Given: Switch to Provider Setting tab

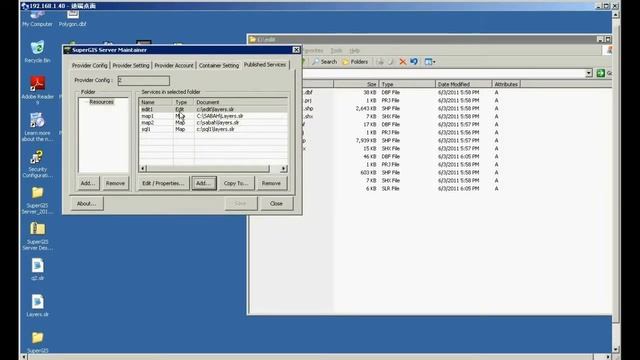Looking at the screenshot, I should point(131,65).
